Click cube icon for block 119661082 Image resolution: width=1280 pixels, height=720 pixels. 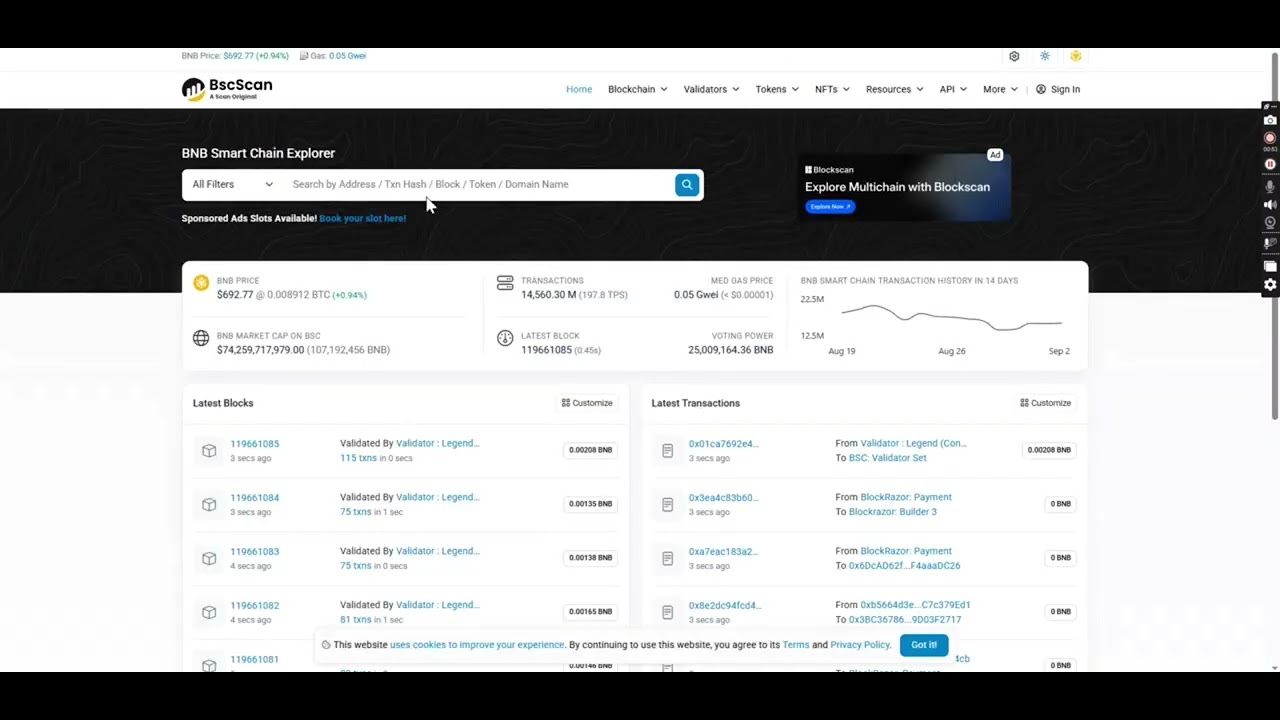tap(209, 613)
